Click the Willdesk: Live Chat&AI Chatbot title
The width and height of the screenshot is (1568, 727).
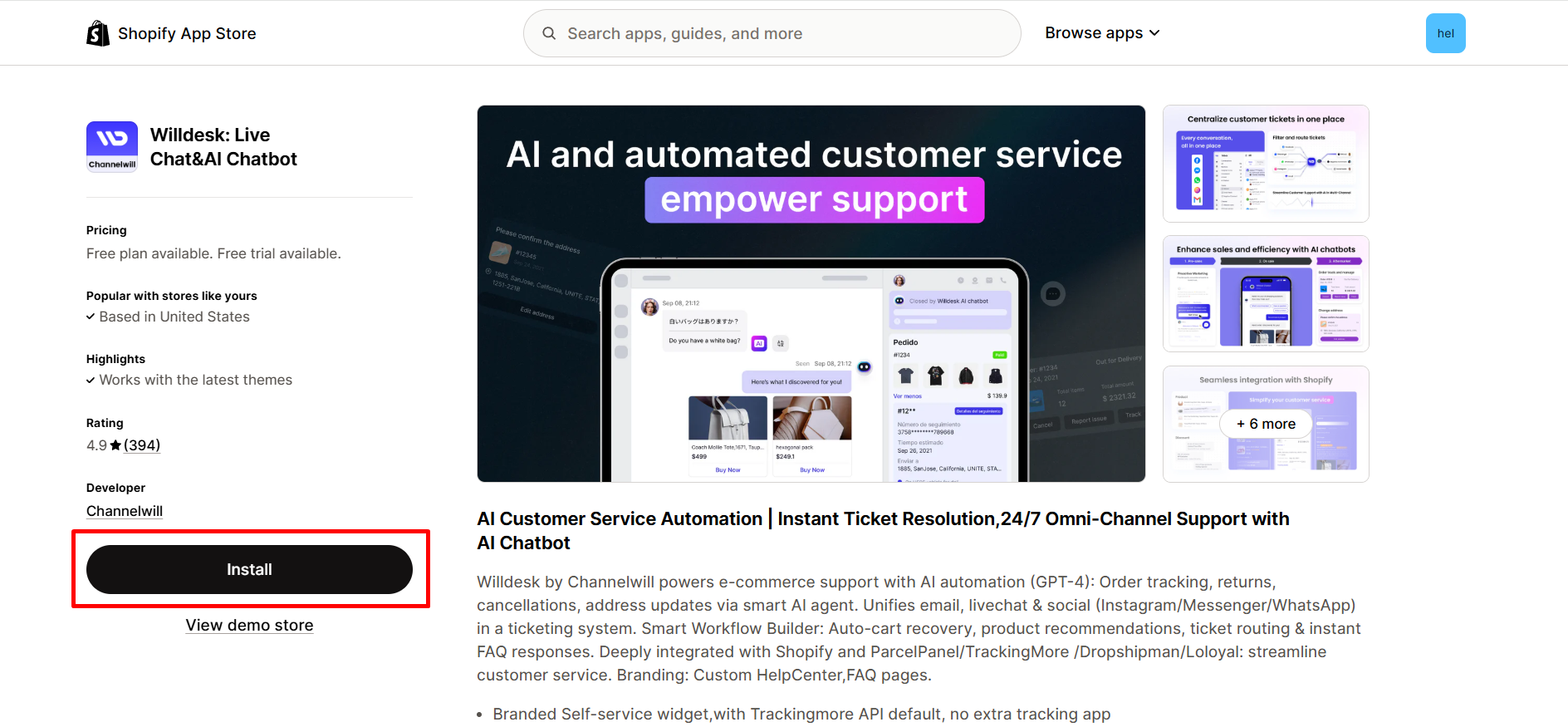pyautogui.click(x=223, y=147)
